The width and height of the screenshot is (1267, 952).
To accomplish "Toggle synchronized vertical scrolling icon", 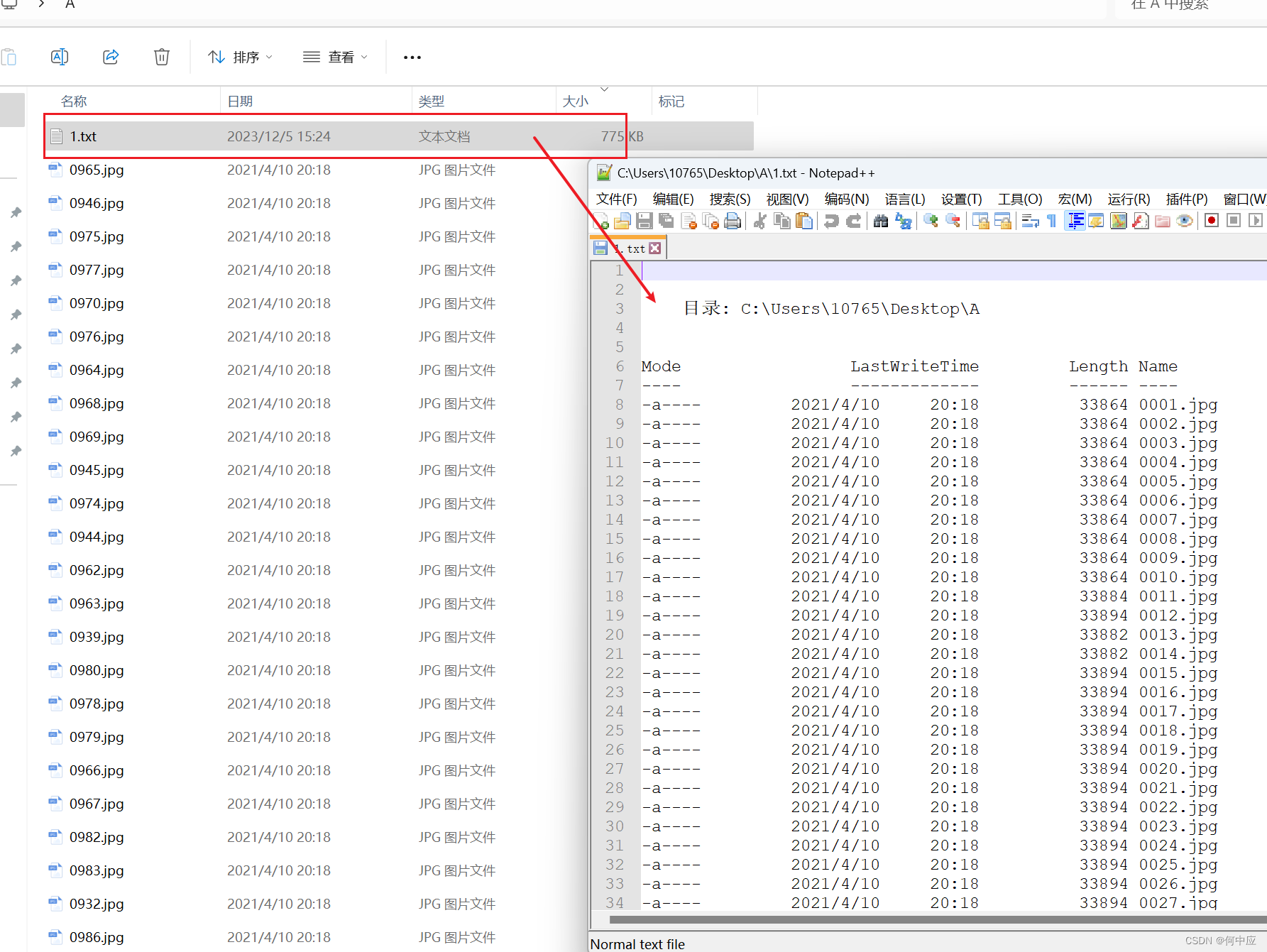I will point(981,221).
